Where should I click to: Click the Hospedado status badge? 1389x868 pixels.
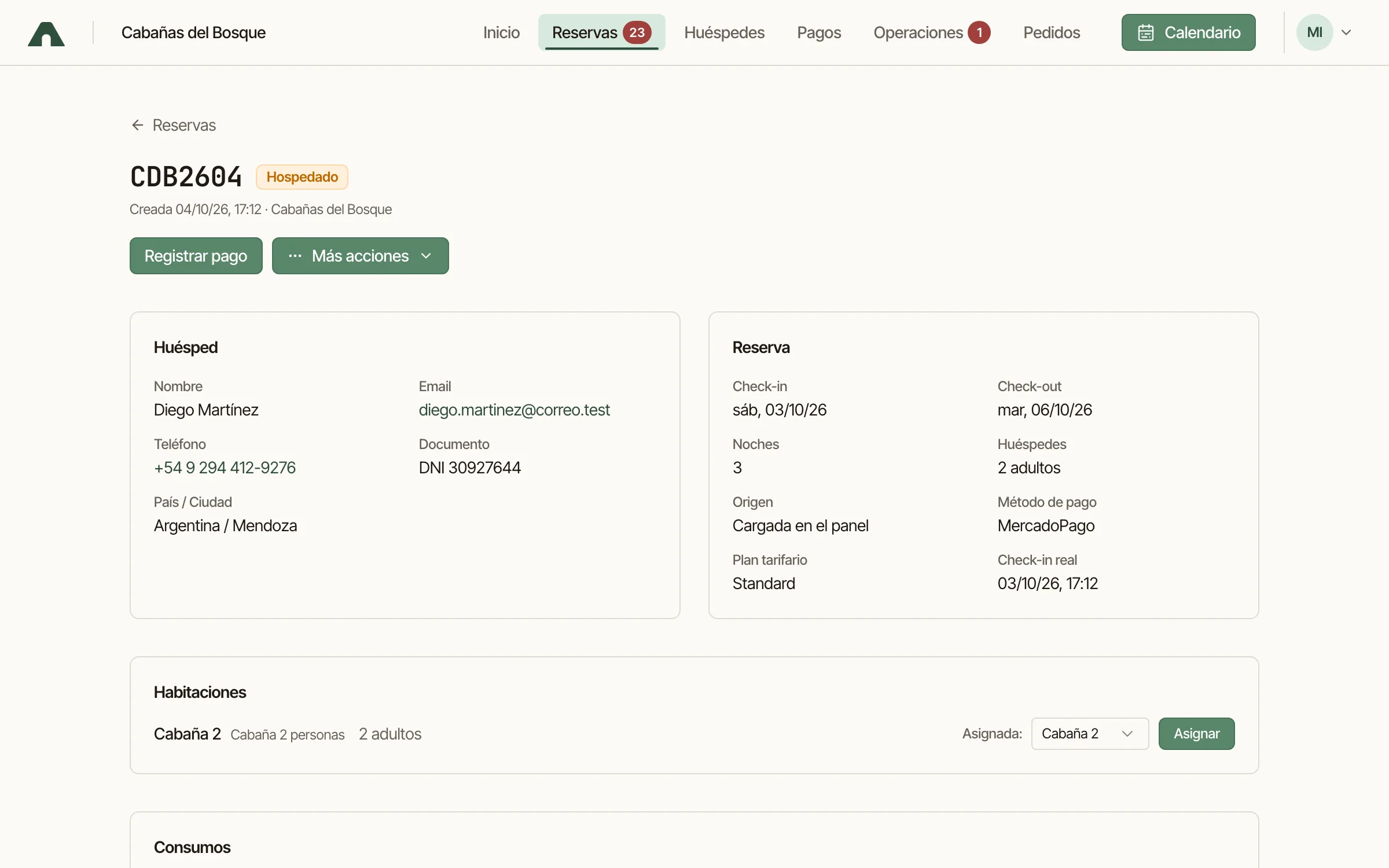[x=302, y=177]
